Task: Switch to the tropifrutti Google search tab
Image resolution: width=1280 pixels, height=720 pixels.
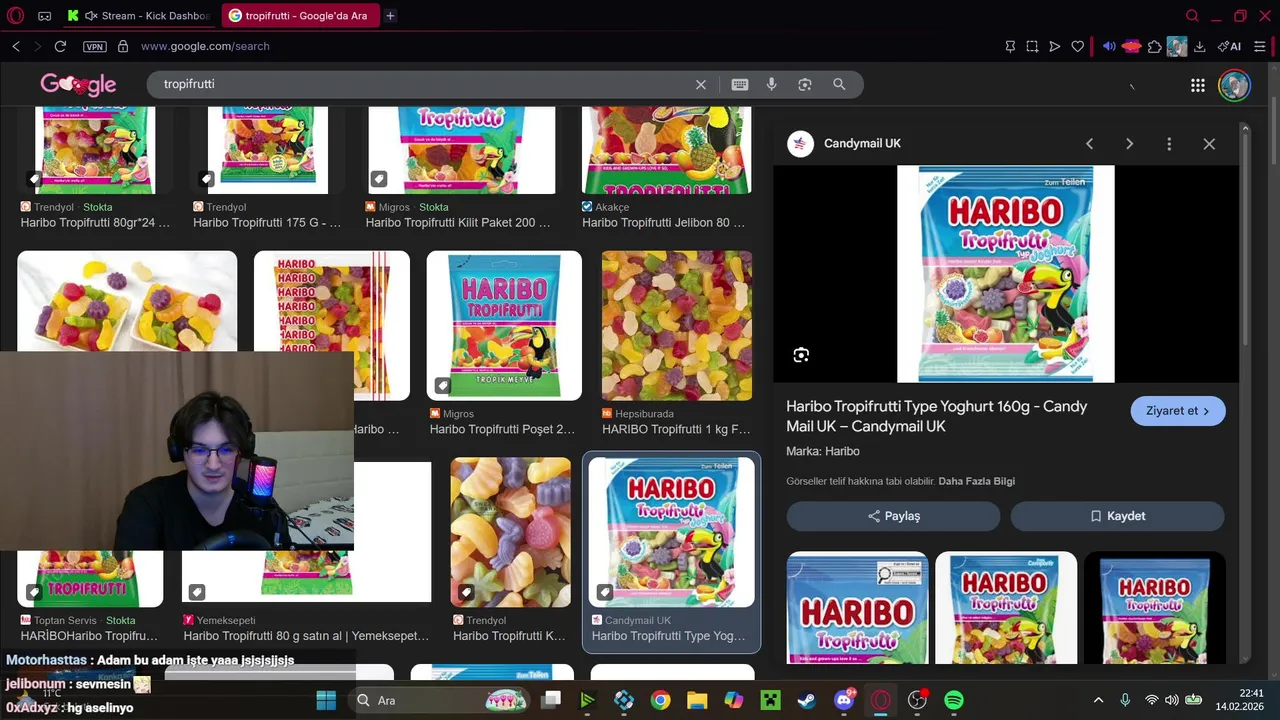Action: click(299, 16)
